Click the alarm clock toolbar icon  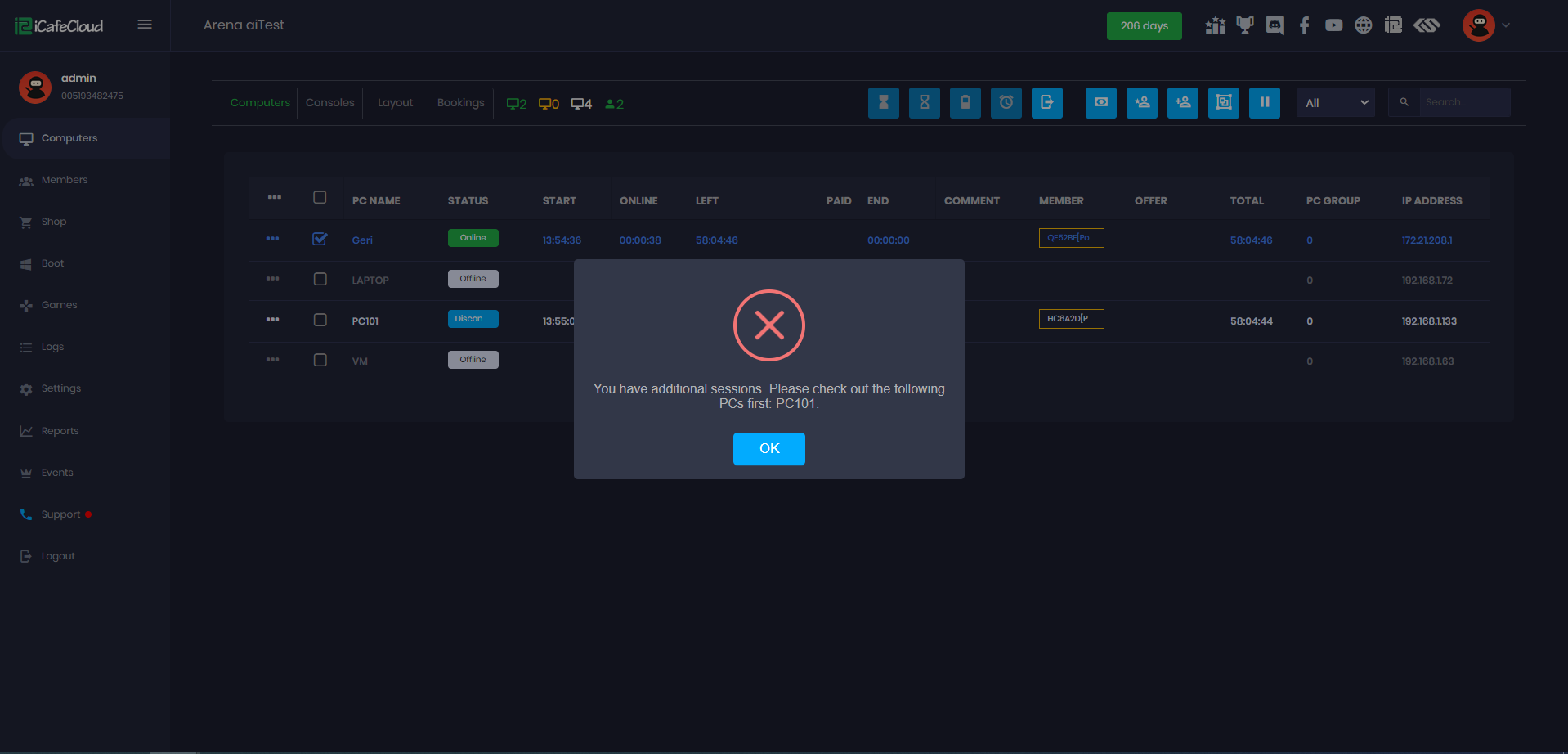(1006, 103)
